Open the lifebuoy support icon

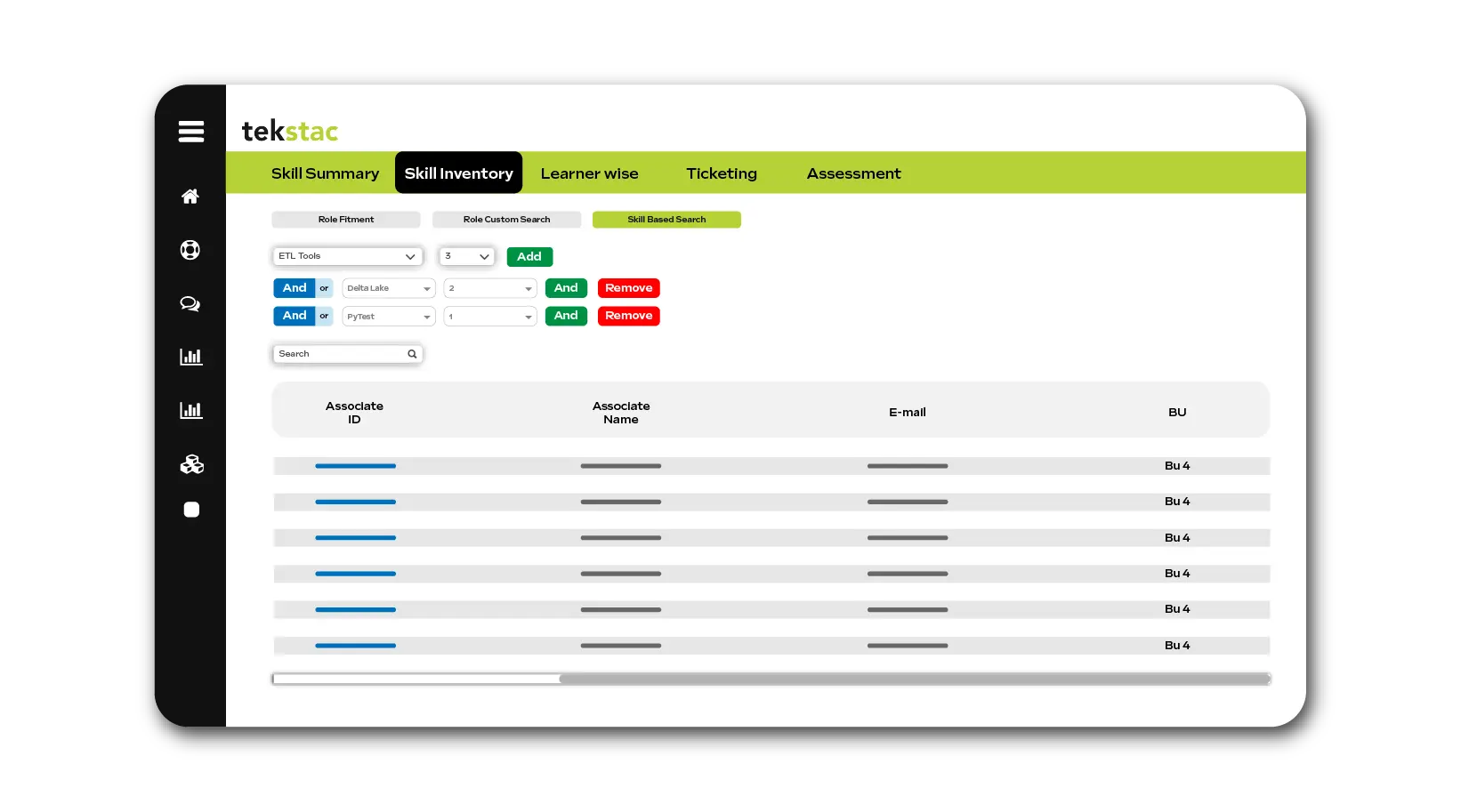point(190,250)
